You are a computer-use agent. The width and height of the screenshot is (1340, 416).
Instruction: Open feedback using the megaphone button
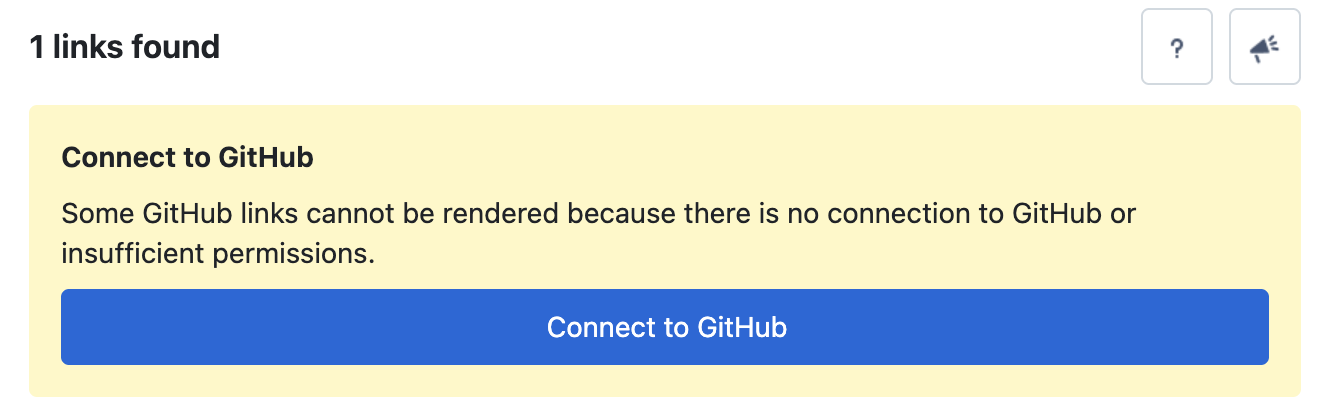click(1265, 47)
